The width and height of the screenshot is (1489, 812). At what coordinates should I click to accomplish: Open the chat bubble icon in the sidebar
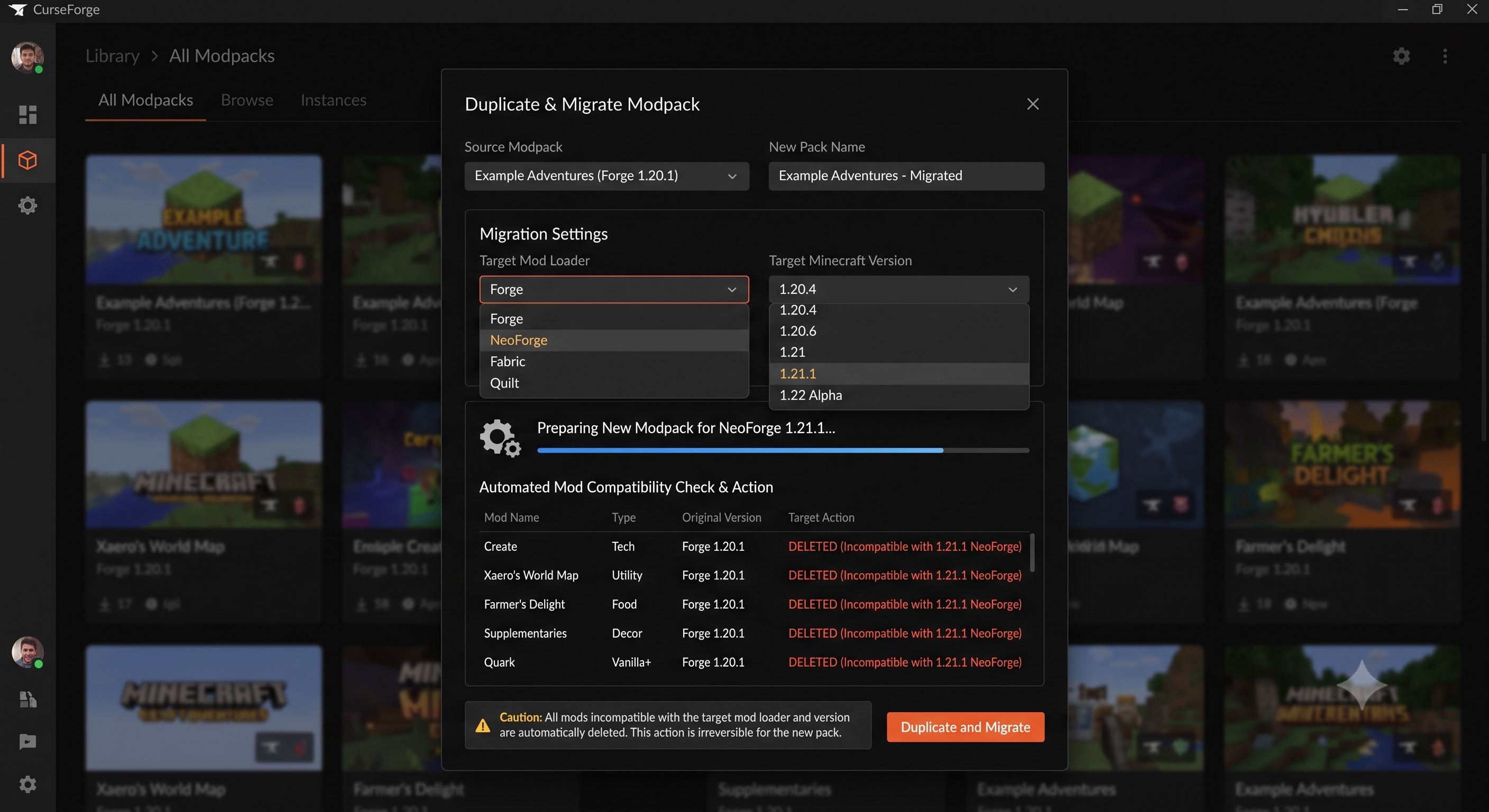click(x=27, y=742)
